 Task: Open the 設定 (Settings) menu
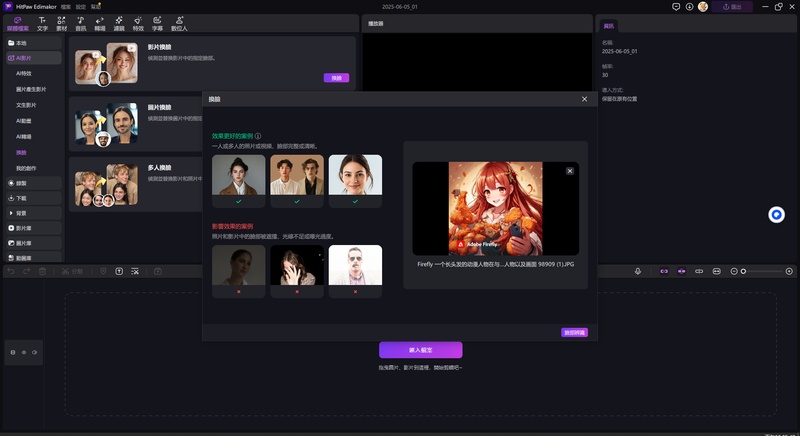click(x=80, y=6)
